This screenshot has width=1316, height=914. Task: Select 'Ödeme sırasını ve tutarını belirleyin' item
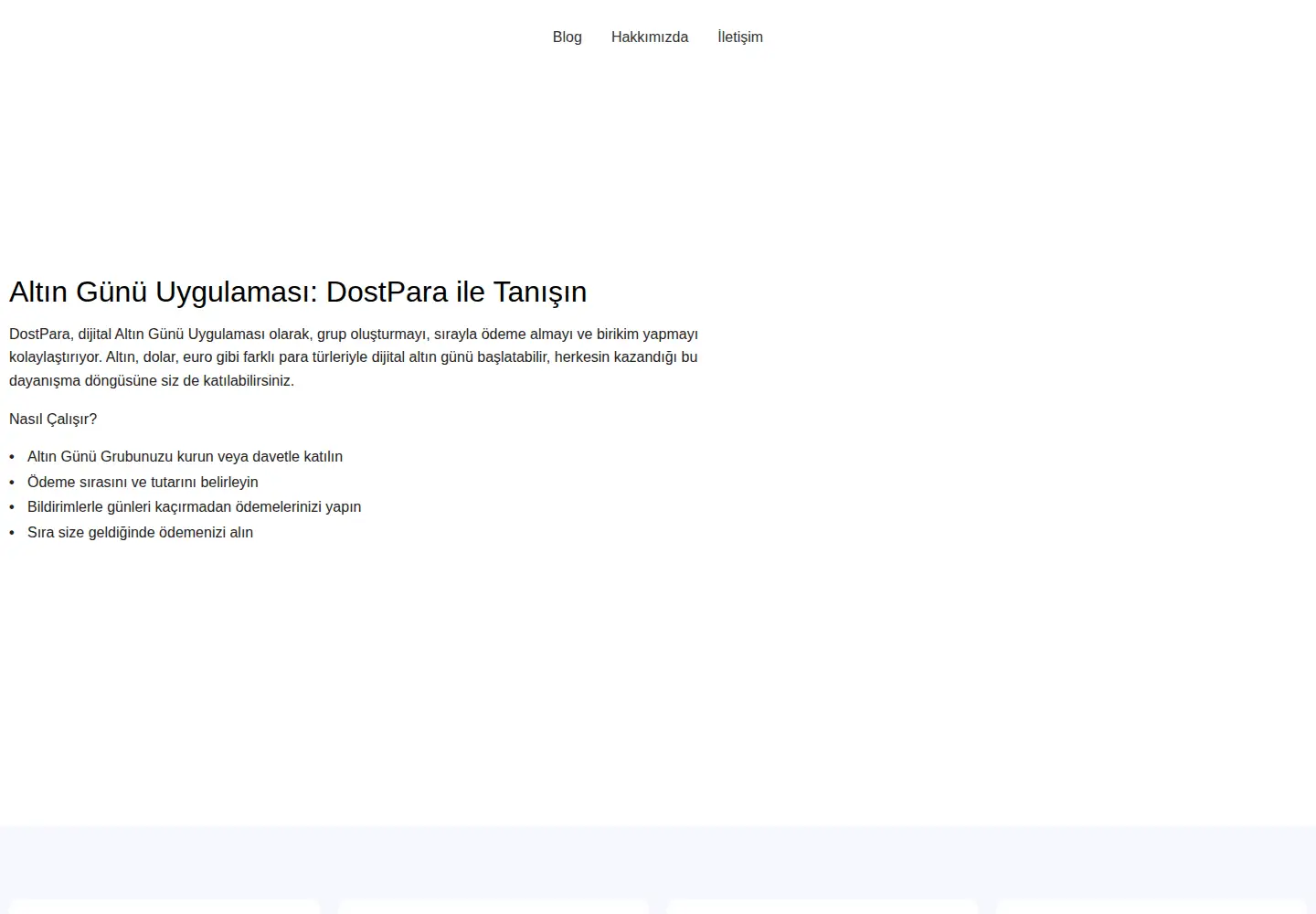pyautogui.click(x=143, y=482)
